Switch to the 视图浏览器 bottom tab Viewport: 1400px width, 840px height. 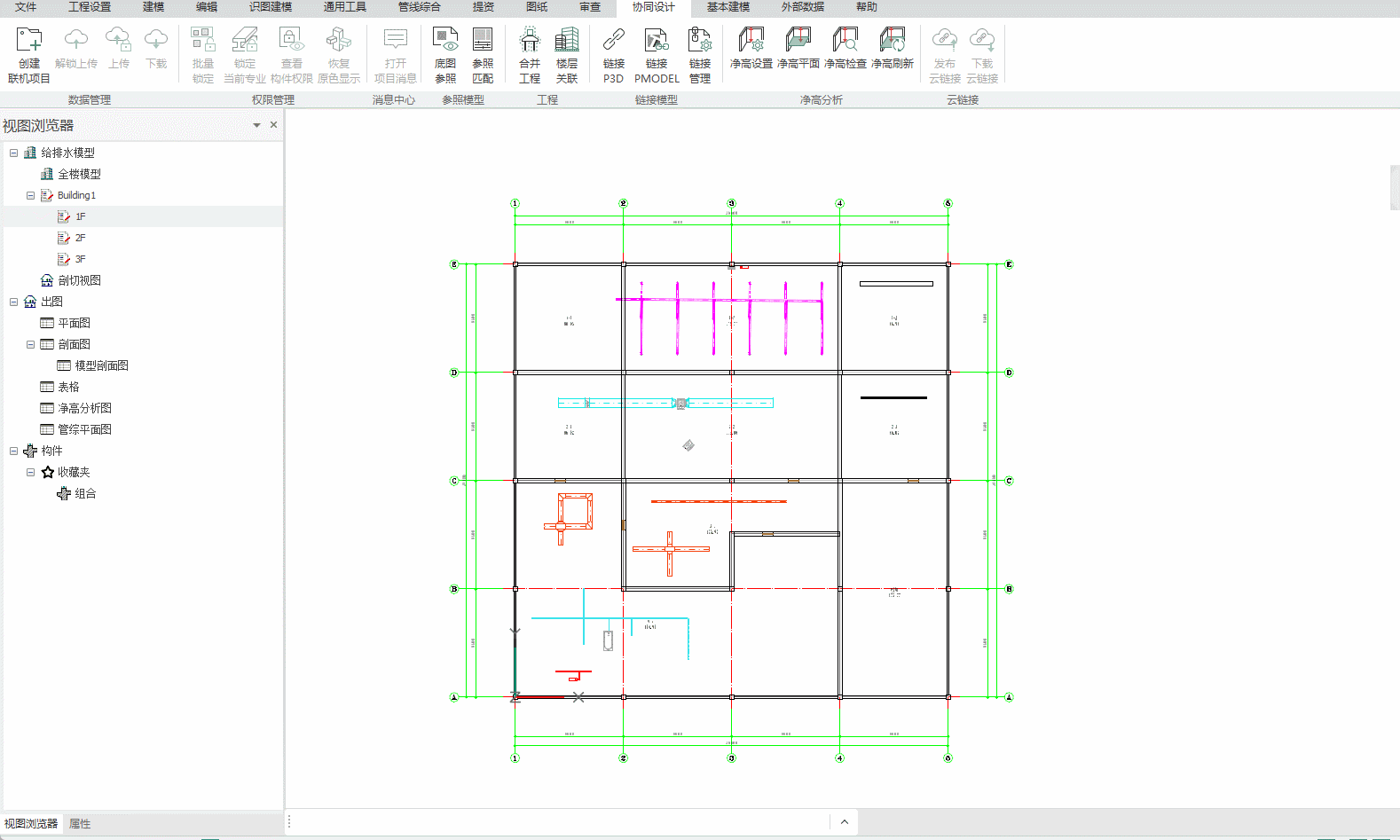pyautogui.click(x=31, y=824)
